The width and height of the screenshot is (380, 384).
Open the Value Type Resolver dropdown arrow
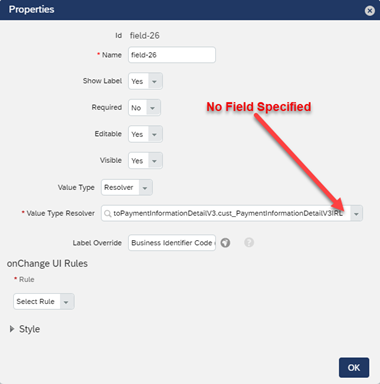pos(356,214)
